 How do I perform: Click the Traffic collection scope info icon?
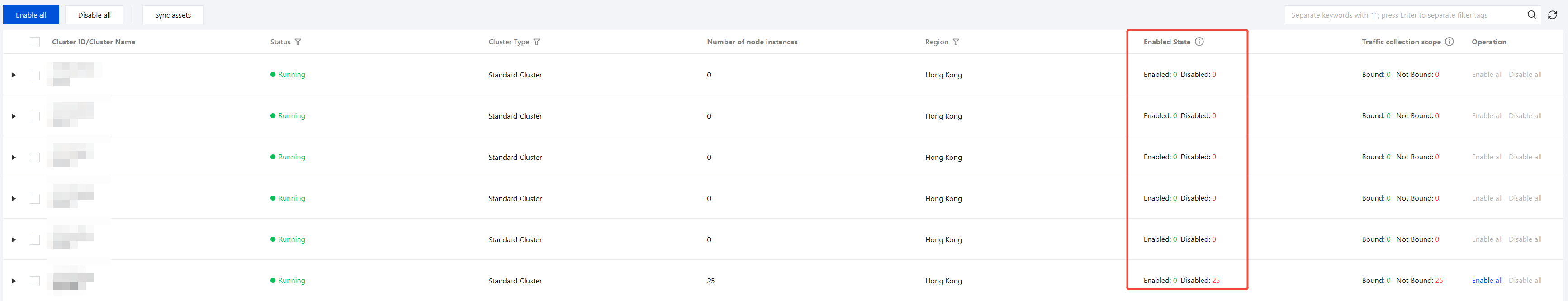point(1450,42)
